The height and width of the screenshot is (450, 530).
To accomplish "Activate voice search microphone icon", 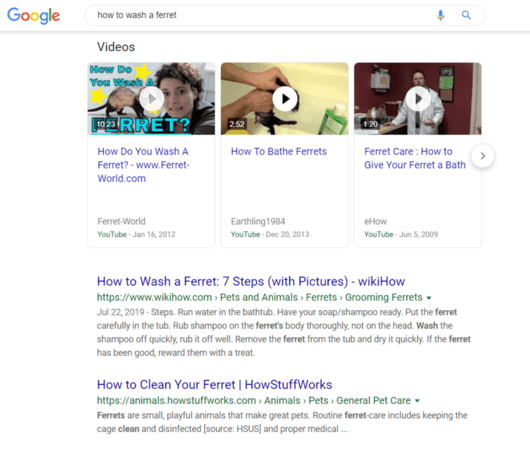I will (x=440, y=15).
